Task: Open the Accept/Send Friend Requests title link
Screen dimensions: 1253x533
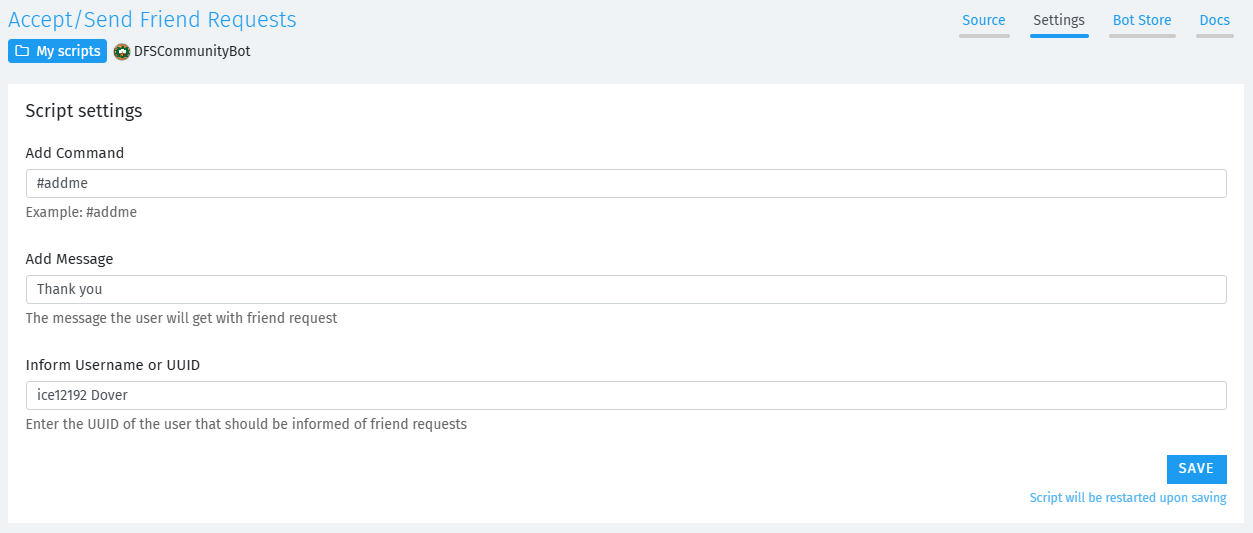Action: (152, 19)
